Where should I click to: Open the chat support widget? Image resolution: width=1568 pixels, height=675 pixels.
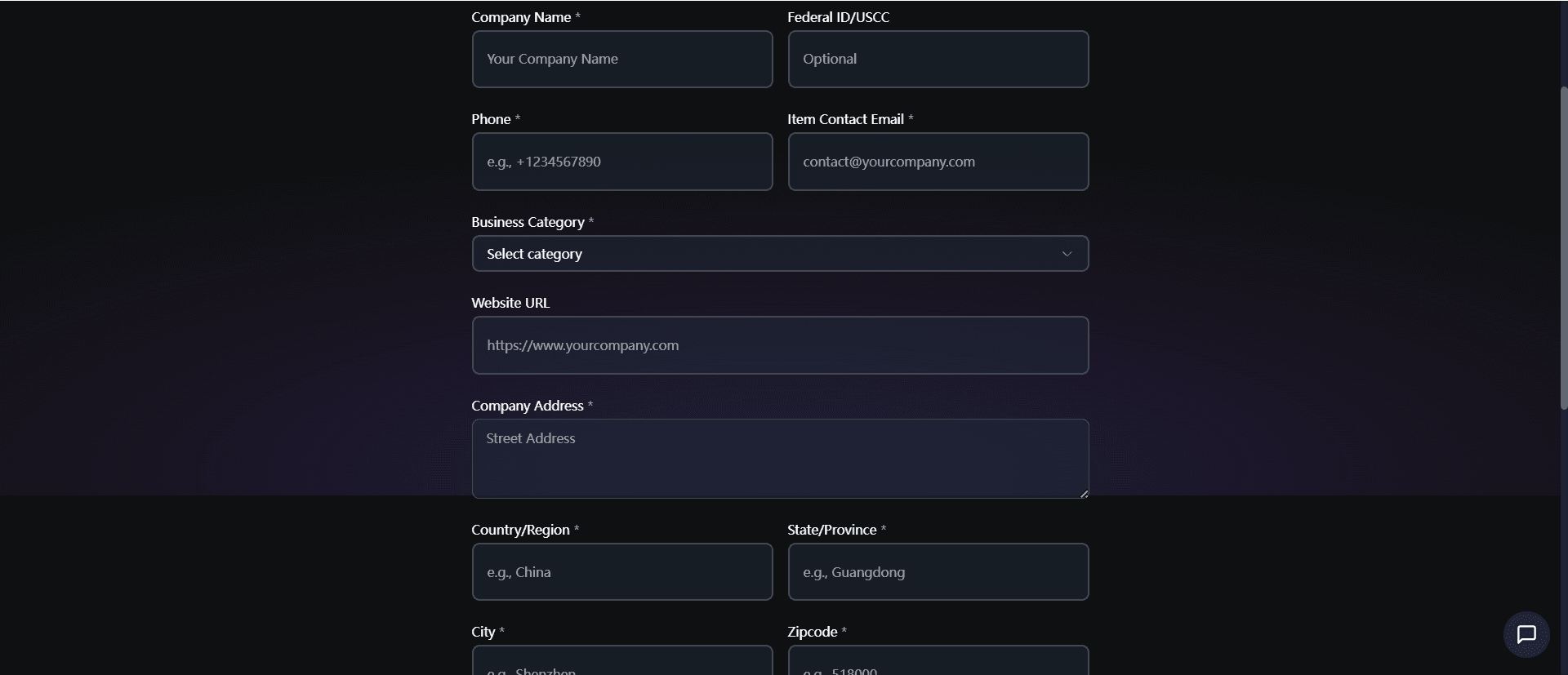click(x=1526, y=634)
